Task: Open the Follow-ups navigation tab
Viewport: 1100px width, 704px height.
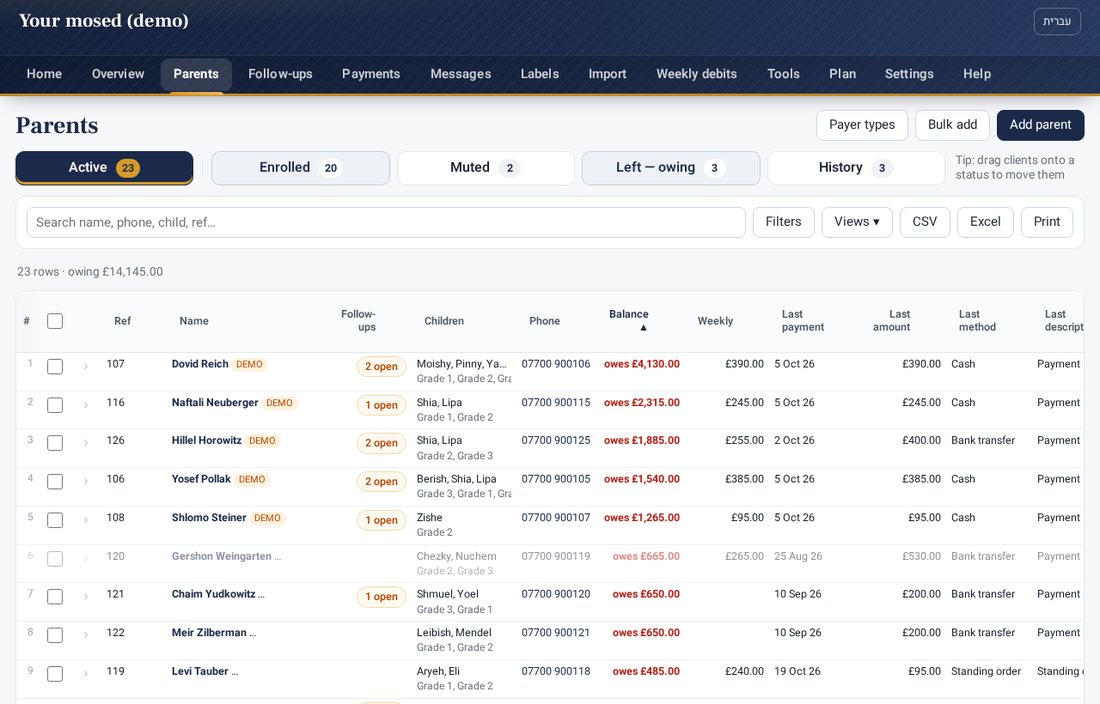Action: coord(280,74)
